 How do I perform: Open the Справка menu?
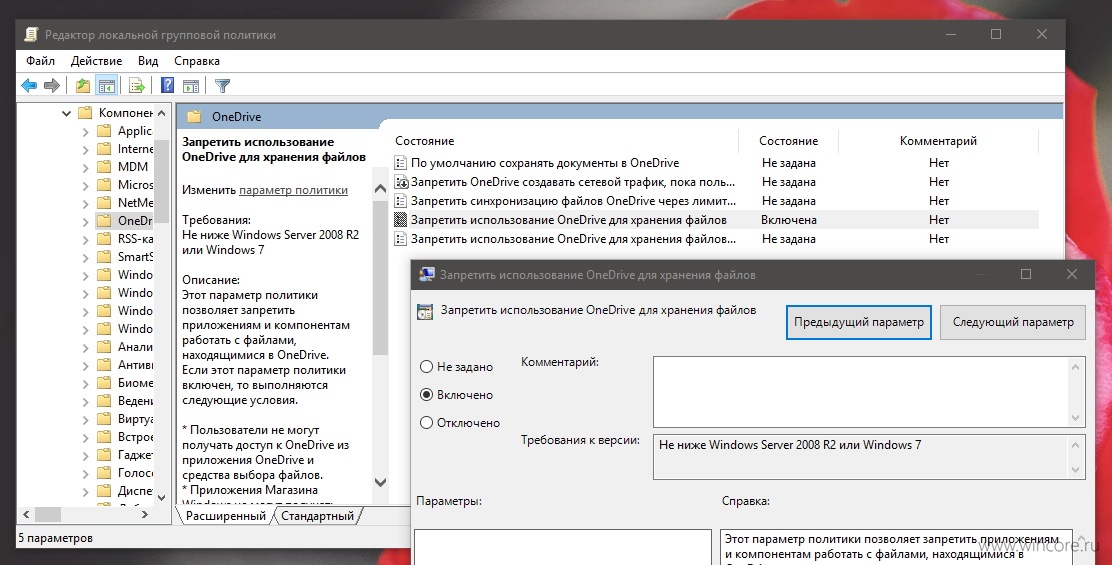tap(197, 61)
